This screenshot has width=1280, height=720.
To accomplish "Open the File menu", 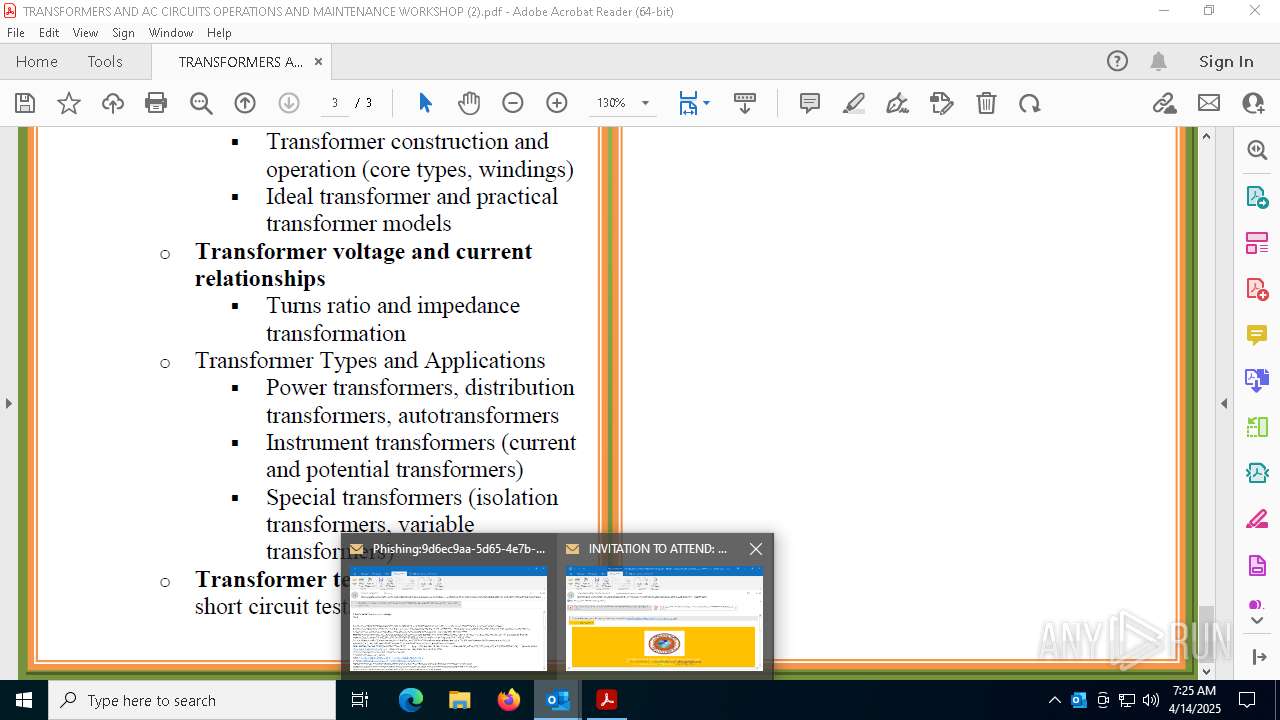I will pyautogui.click(x=16, y=33).
